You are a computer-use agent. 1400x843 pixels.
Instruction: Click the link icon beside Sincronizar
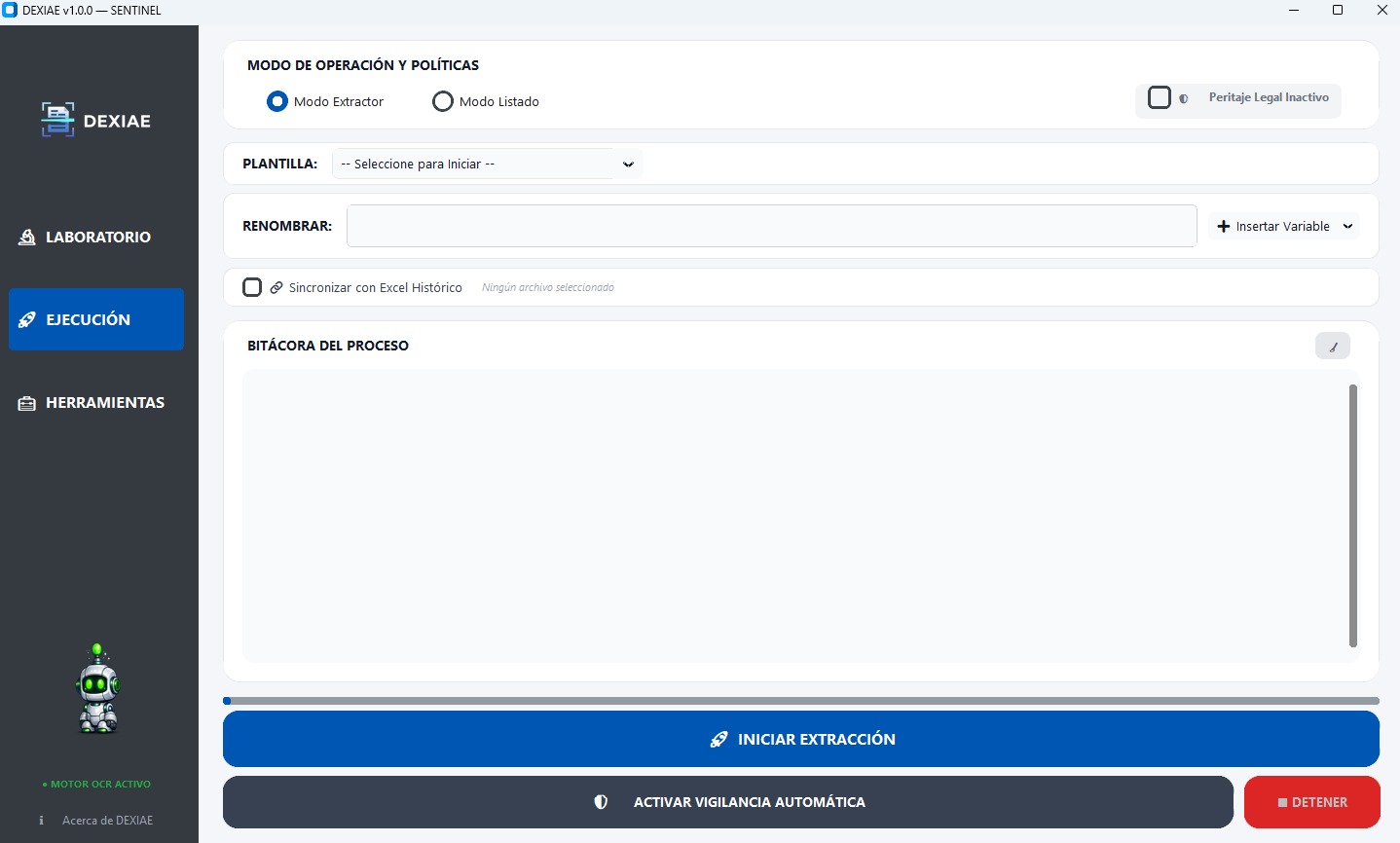coord(276,287)
